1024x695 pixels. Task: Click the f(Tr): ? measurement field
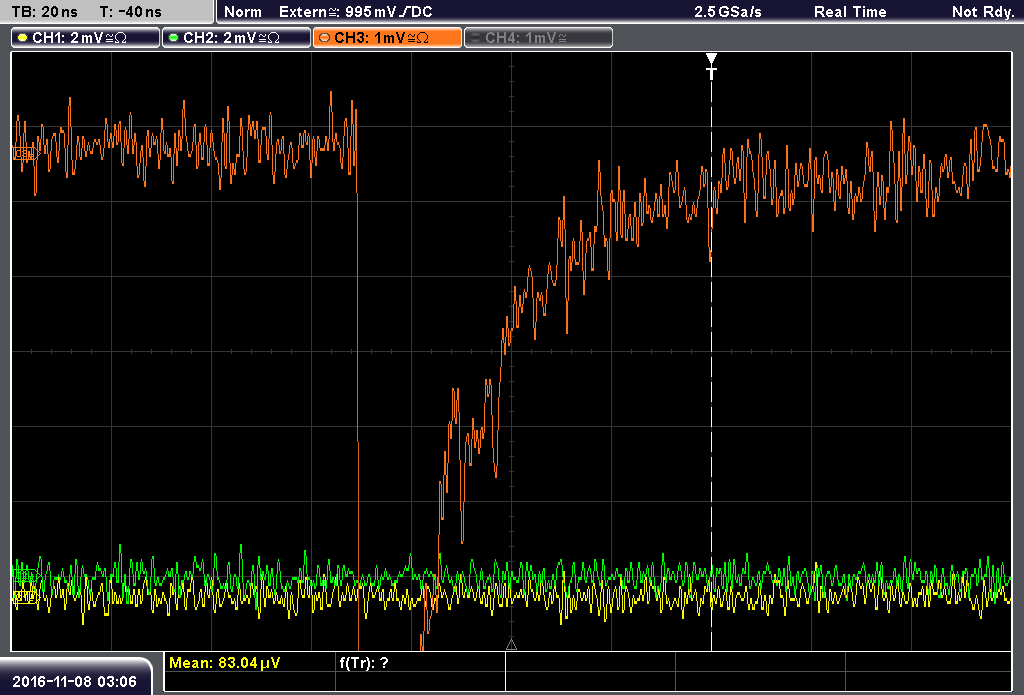[x=364, y=663]
